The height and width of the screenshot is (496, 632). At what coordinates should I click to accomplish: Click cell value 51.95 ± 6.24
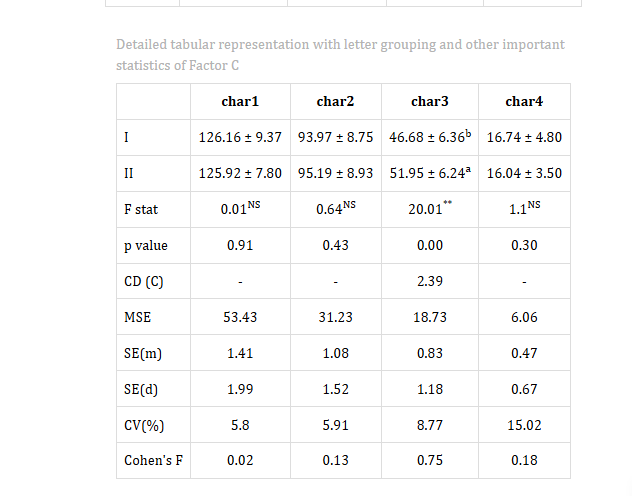[430, 173]
